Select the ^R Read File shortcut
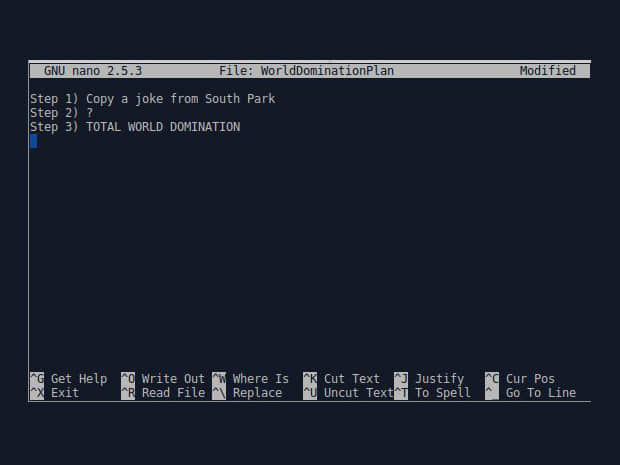This screenshot has height=465, width=620. [x=163, y=393]
